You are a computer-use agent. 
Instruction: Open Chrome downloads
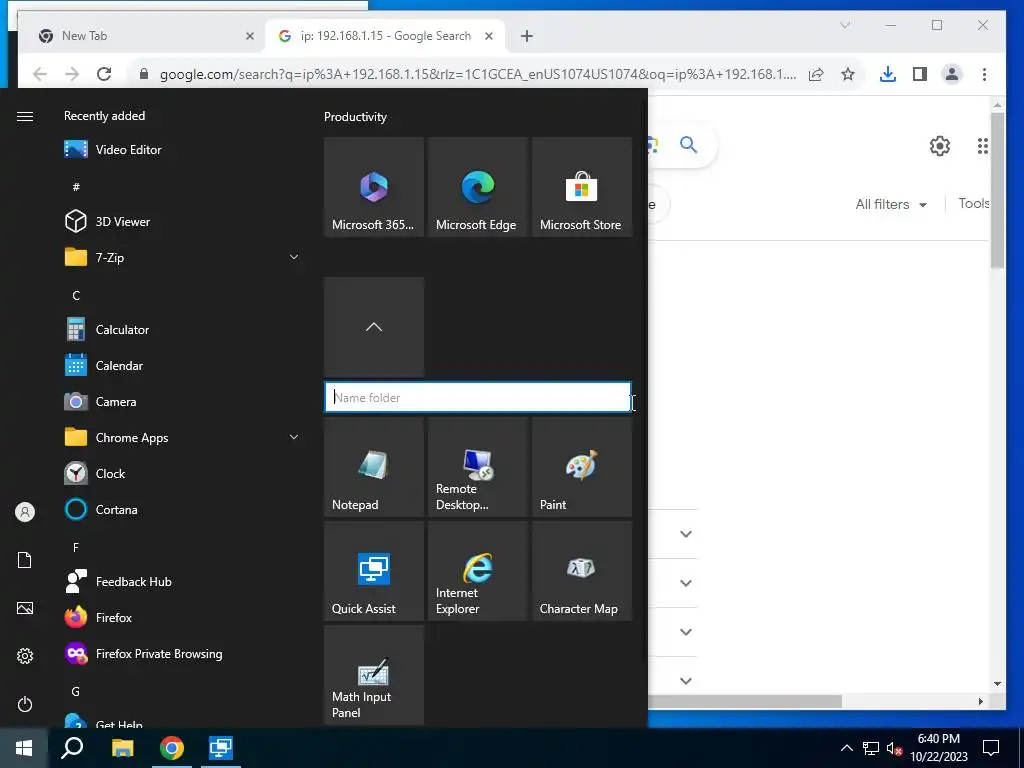point(888,74)
